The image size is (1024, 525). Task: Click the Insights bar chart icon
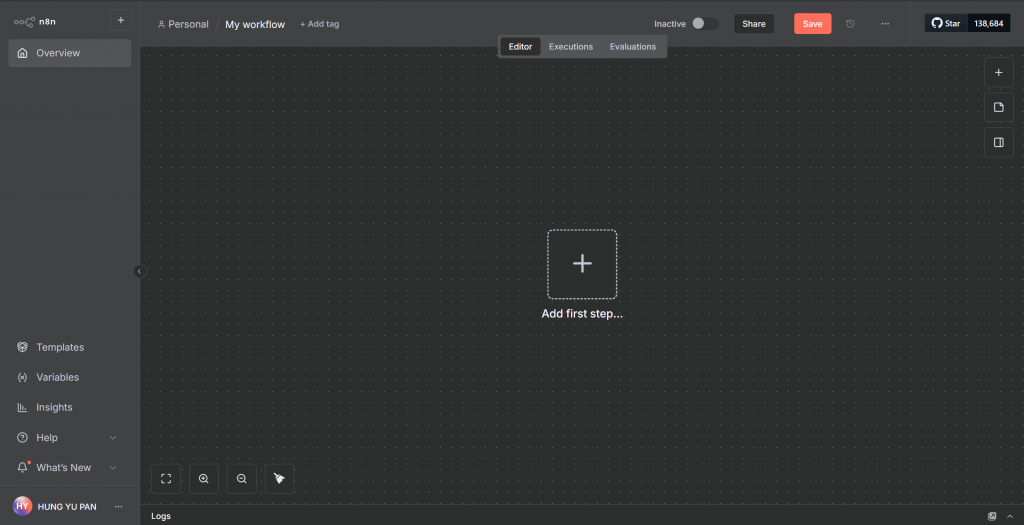click(23, 407)
